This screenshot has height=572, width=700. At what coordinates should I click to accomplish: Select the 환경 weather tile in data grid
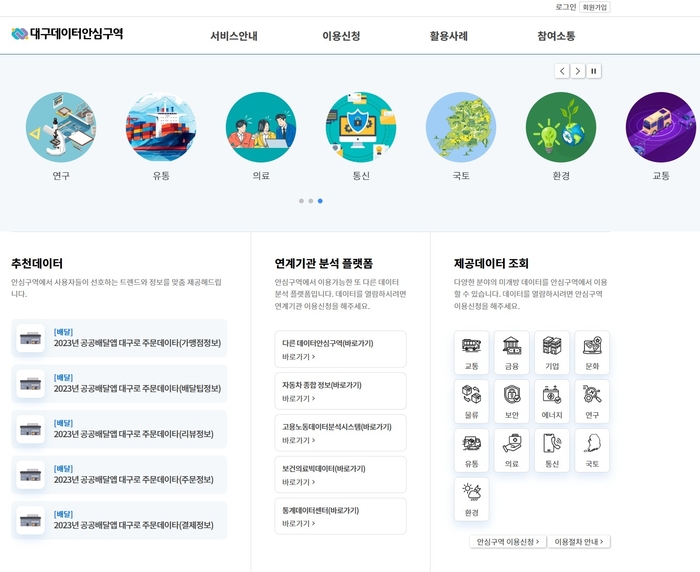pos(471,499)
